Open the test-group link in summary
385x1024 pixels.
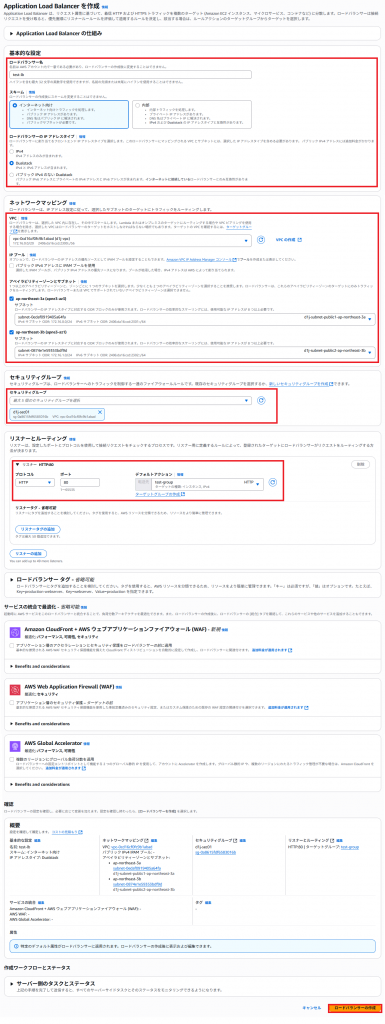[x=350, y=846]
